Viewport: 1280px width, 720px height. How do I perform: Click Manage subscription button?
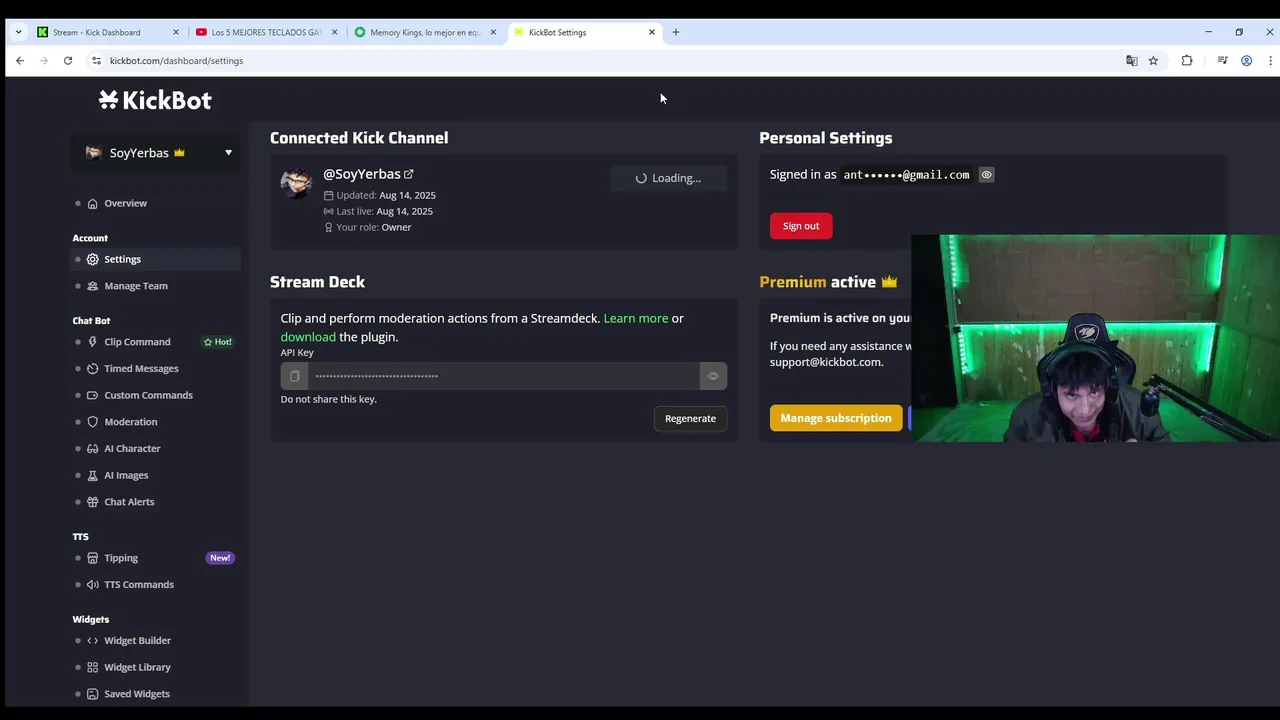pos(836,418)
